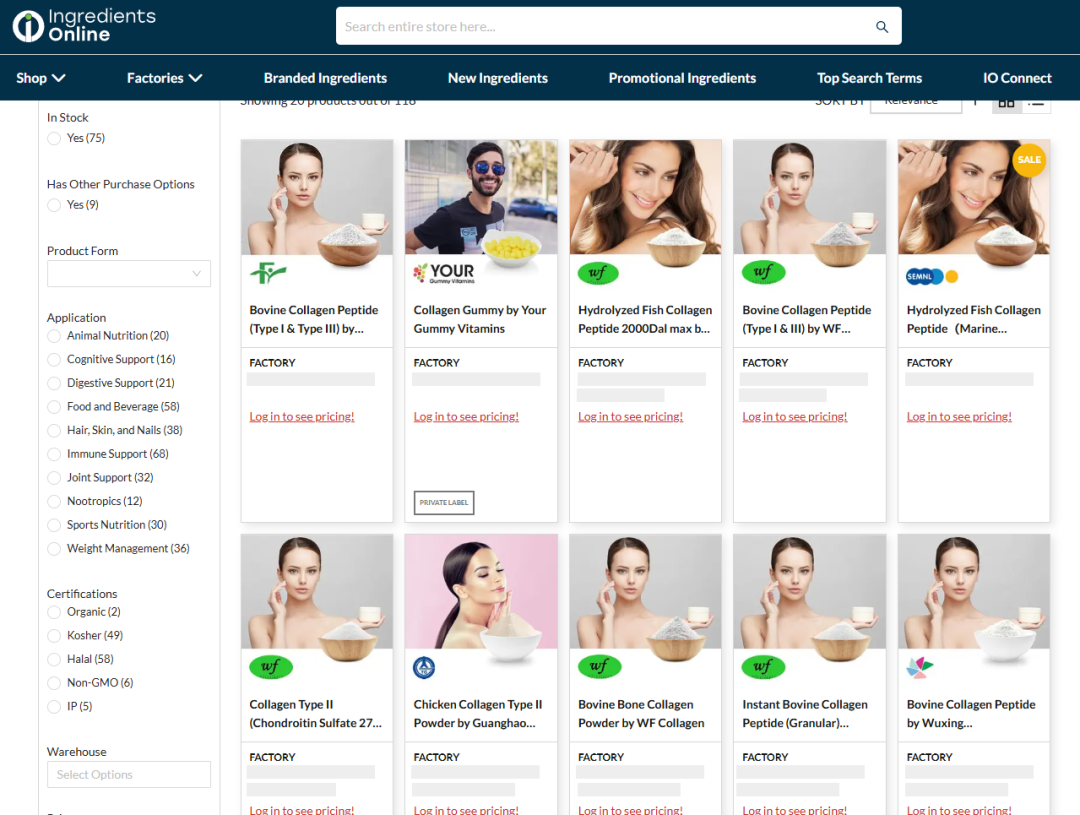Click brand logo on Bovine Collagen Peptide (Type I & Type III) card

pyautogui.click(x=268, y=274)
